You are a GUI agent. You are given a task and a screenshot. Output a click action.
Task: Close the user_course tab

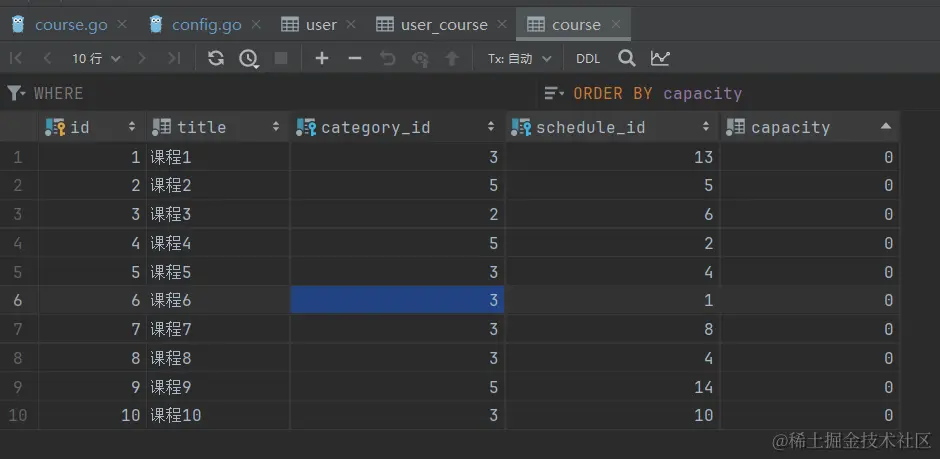click(502, 25)
